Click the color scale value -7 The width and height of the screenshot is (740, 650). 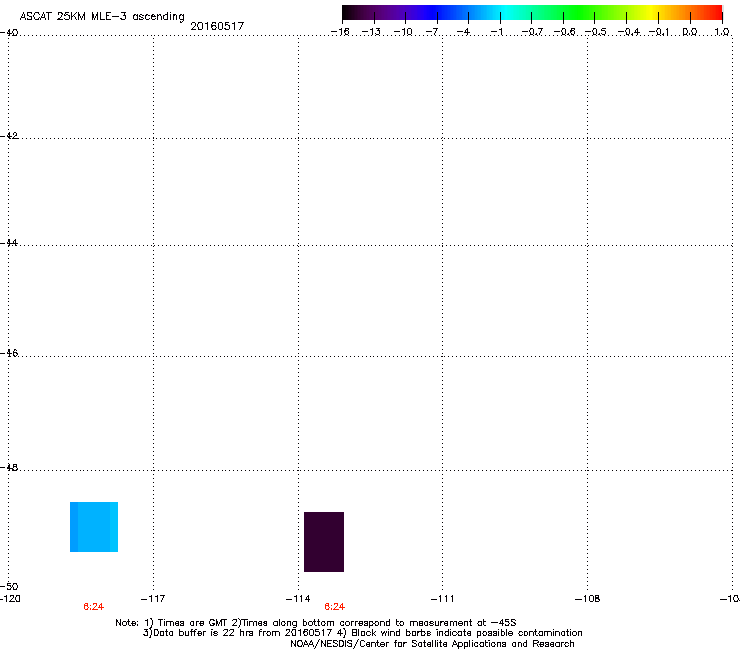(432, 32)
